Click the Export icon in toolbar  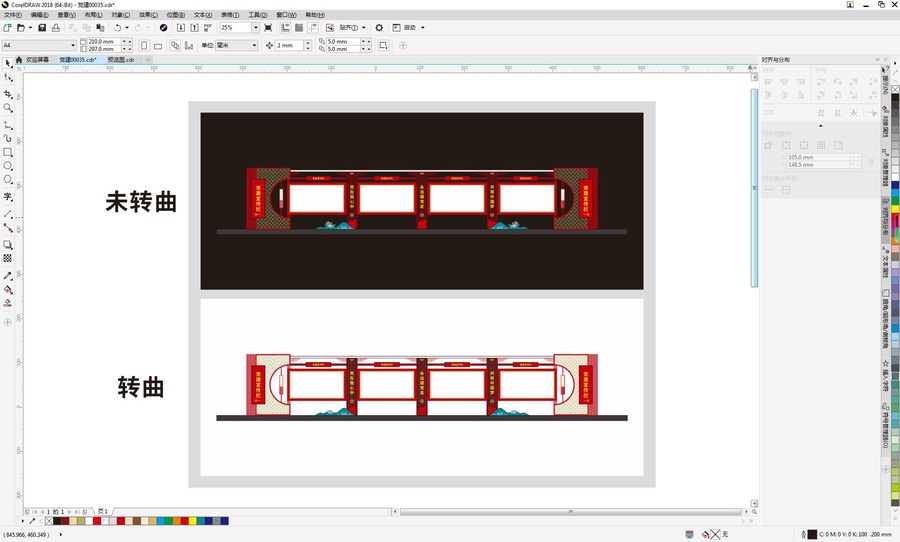(194, 28)
